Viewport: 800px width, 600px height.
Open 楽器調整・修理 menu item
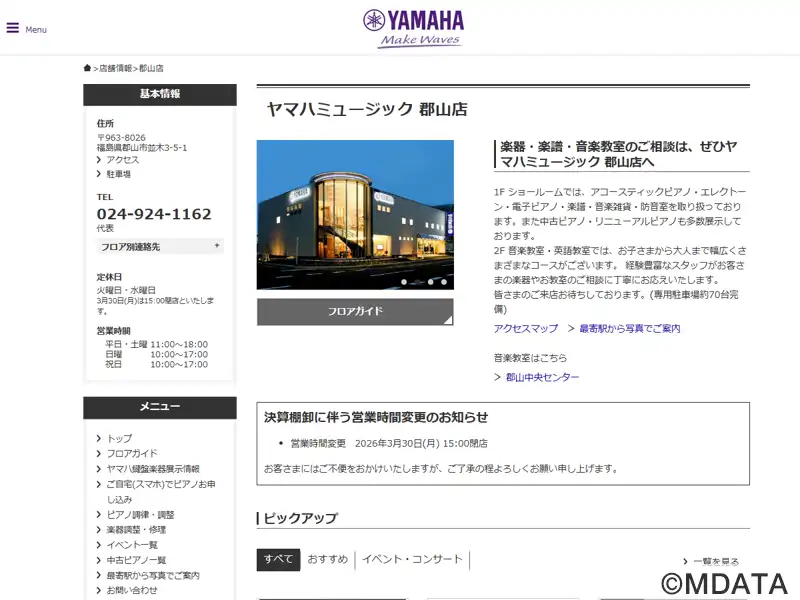[x=136, y=530]
